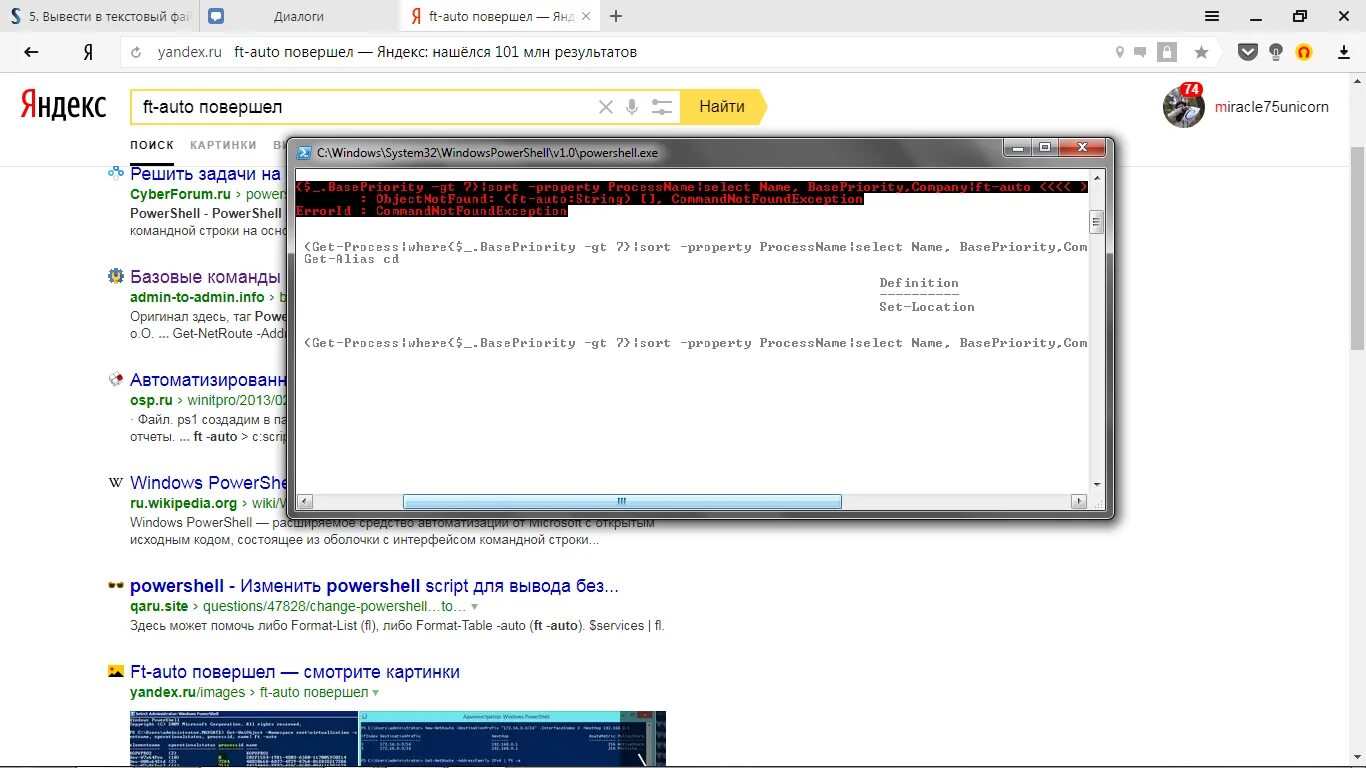The image size is (1366, 768).
Task: Click the admin-to-admin.info result favicon
Action: 116,276
